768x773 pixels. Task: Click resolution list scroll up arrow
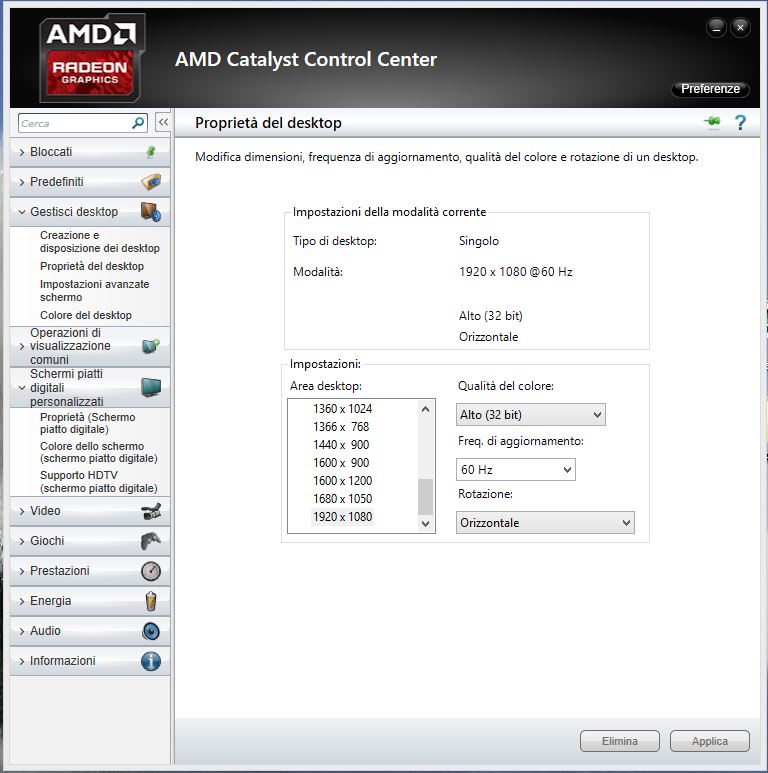425,409
